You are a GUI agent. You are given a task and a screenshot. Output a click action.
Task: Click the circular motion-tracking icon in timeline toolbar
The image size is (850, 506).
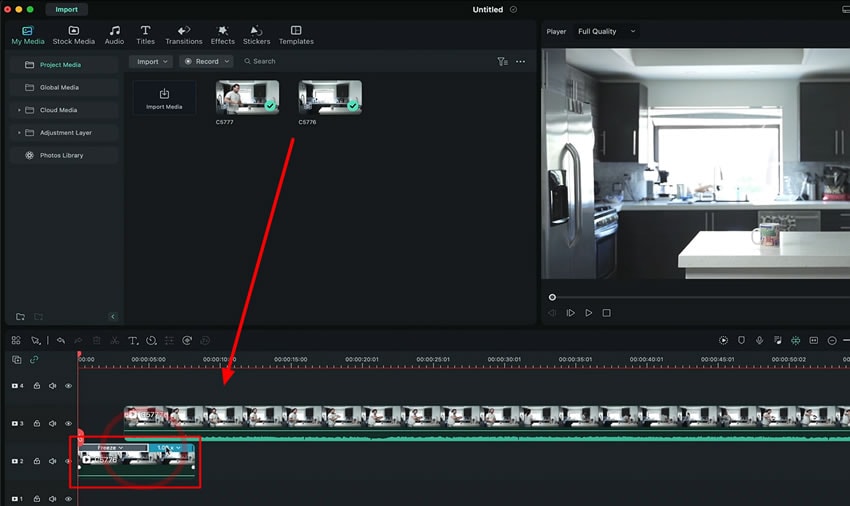[x=187, y=341]
